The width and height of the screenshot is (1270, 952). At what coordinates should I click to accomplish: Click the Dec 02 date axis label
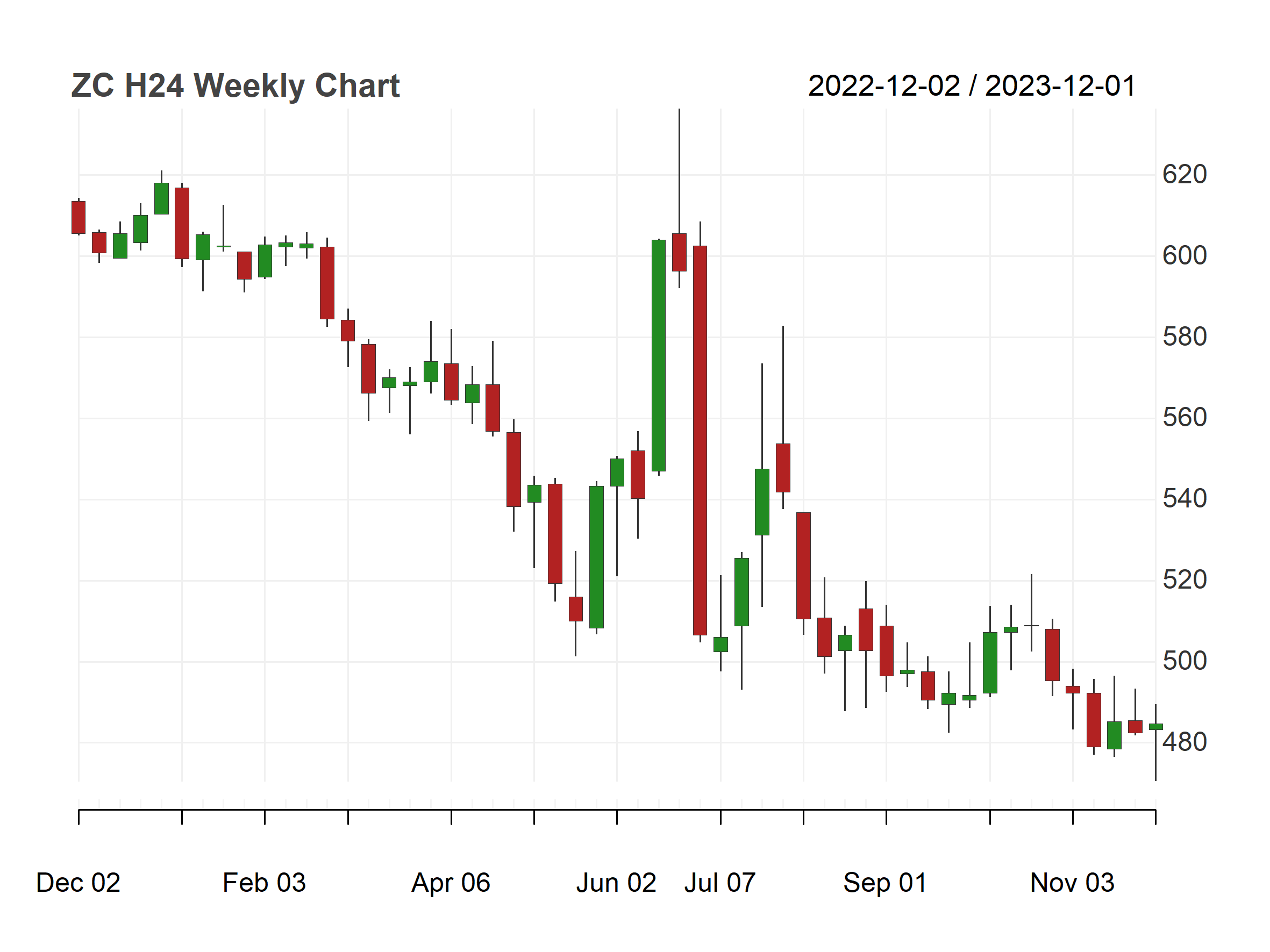click(x=78, y=883)
